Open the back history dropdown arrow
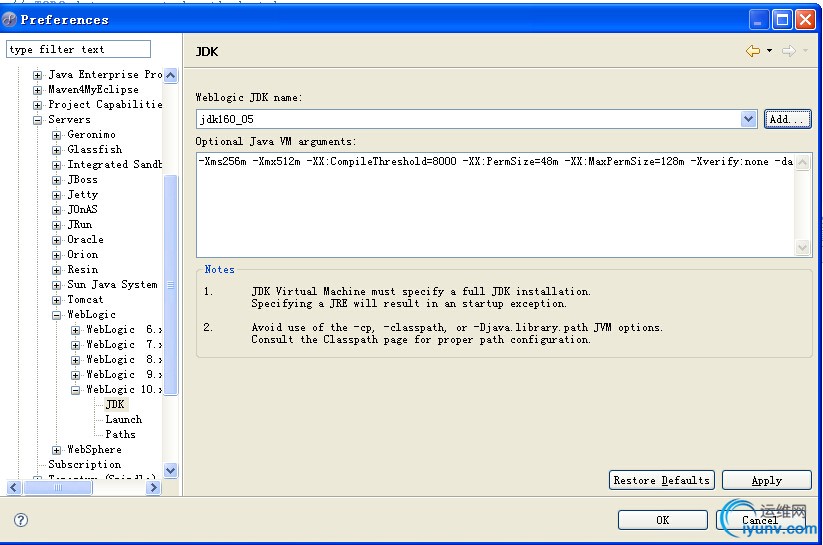Viewport: 823px width, 545px height. pos(769,51)
